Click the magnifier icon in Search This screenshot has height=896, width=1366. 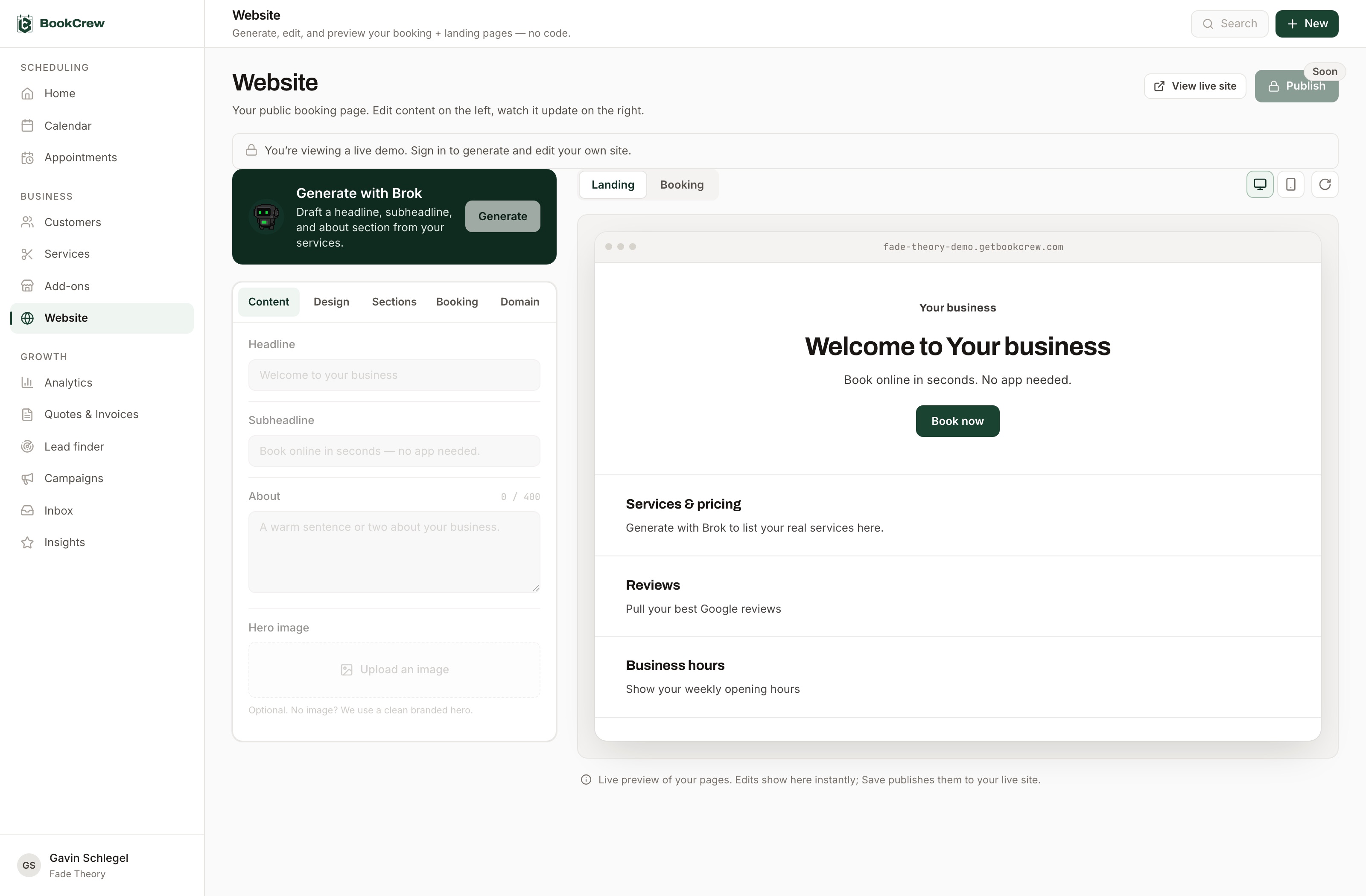[1208, 23]
